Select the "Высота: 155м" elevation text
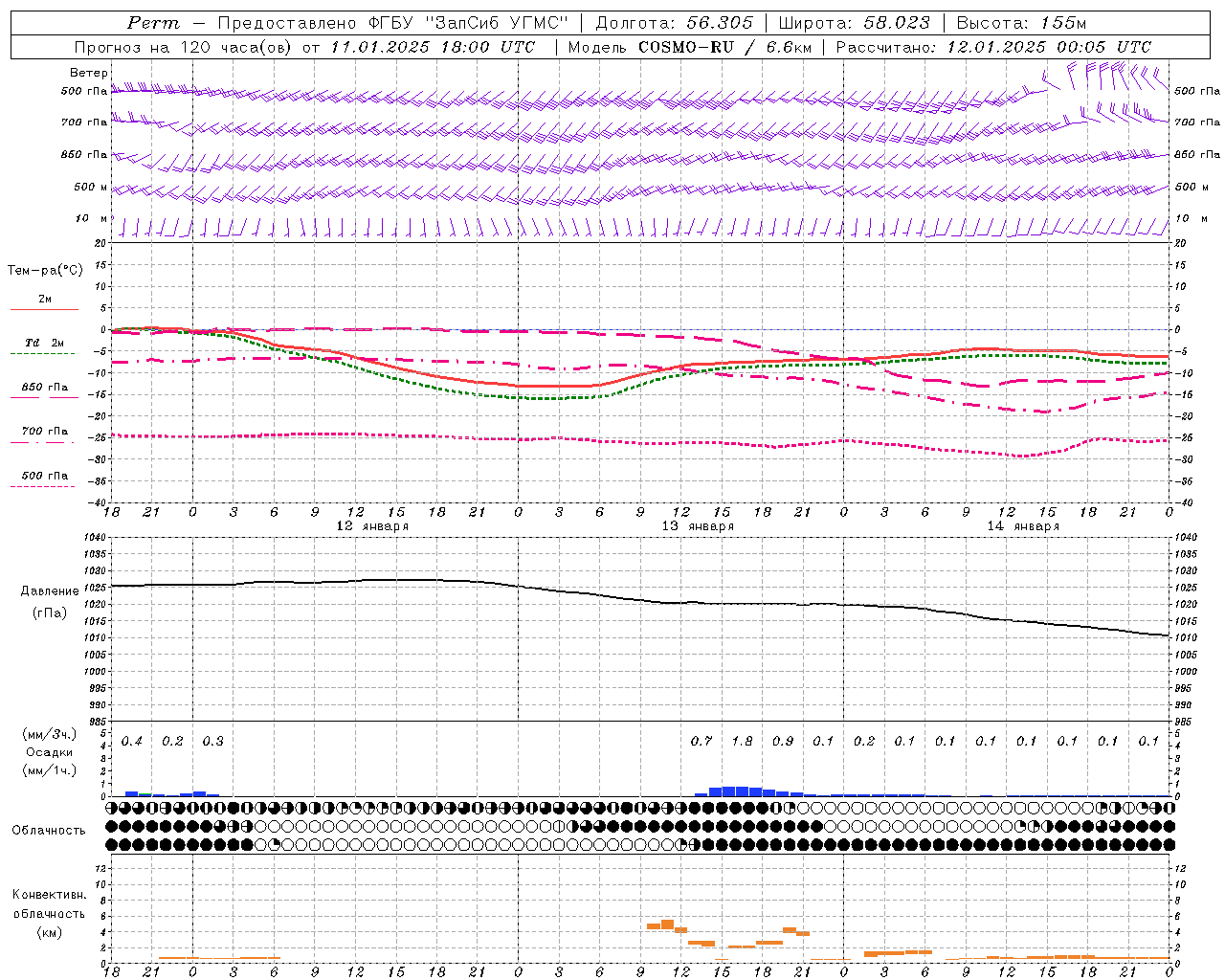Screen dimensions: 1225x980 point(1021,23)
